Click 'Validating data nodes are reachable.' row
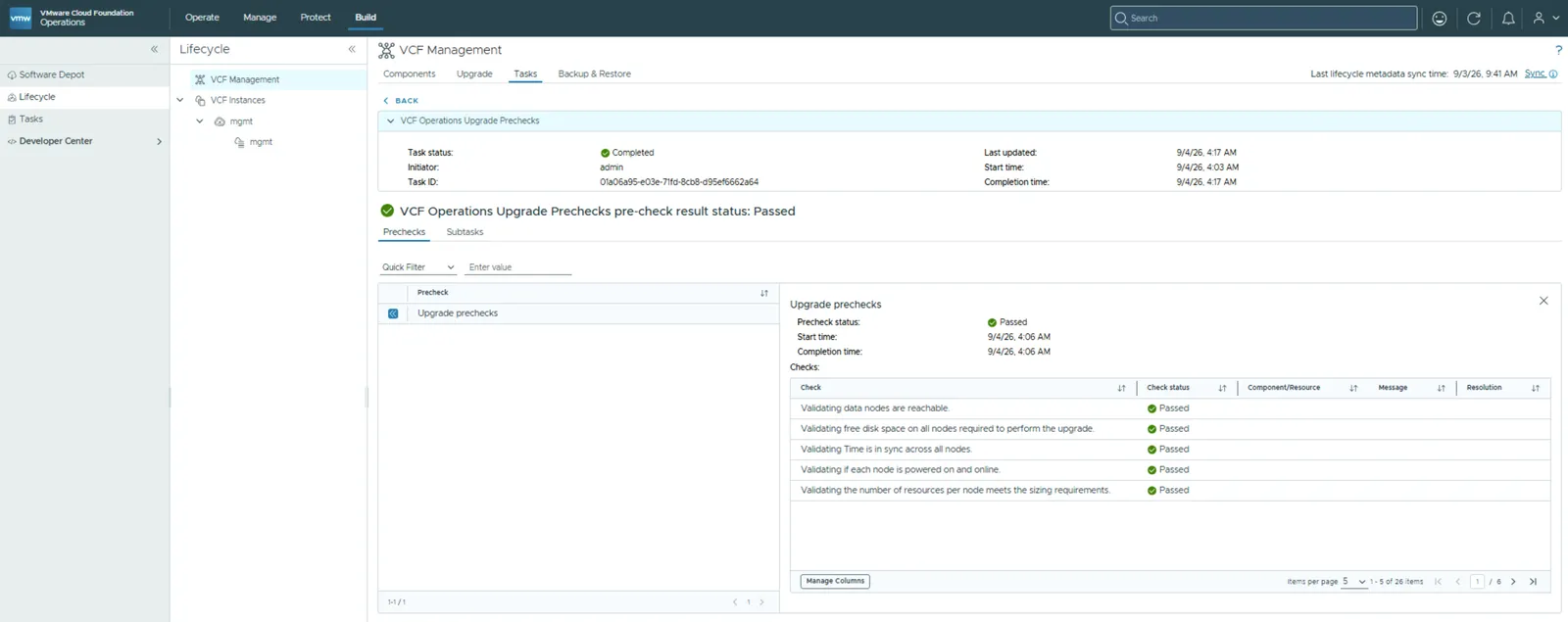 tap(1170, 408)
